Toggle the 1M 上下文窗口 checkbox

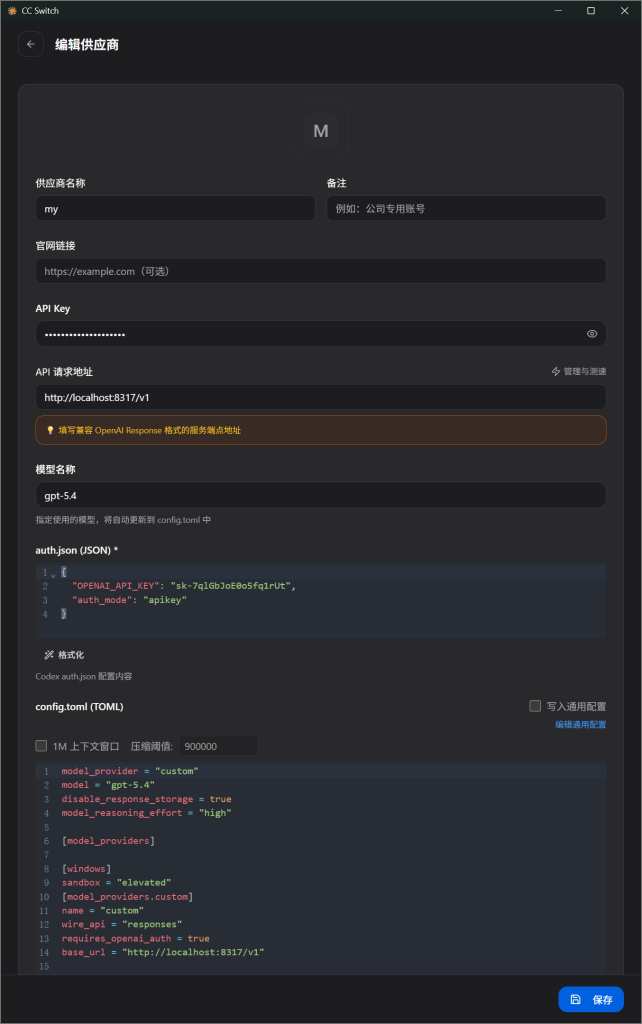click(41, 746)
